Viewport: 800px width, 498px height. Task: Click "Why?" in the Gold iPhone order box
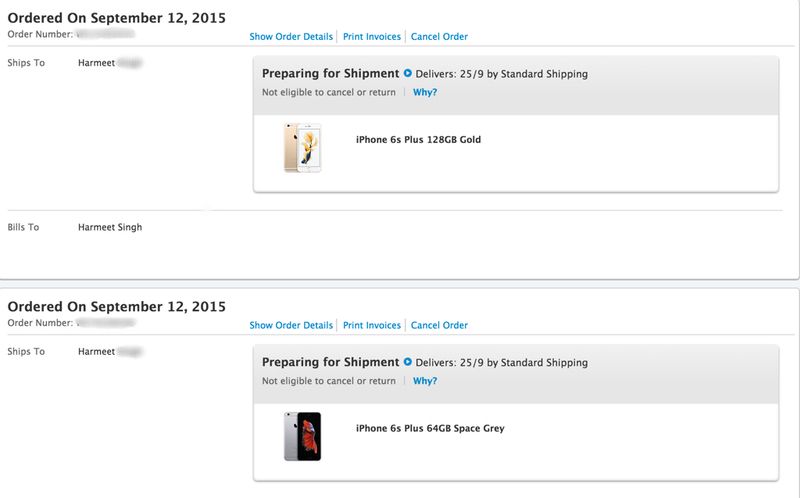click(425, 92)
